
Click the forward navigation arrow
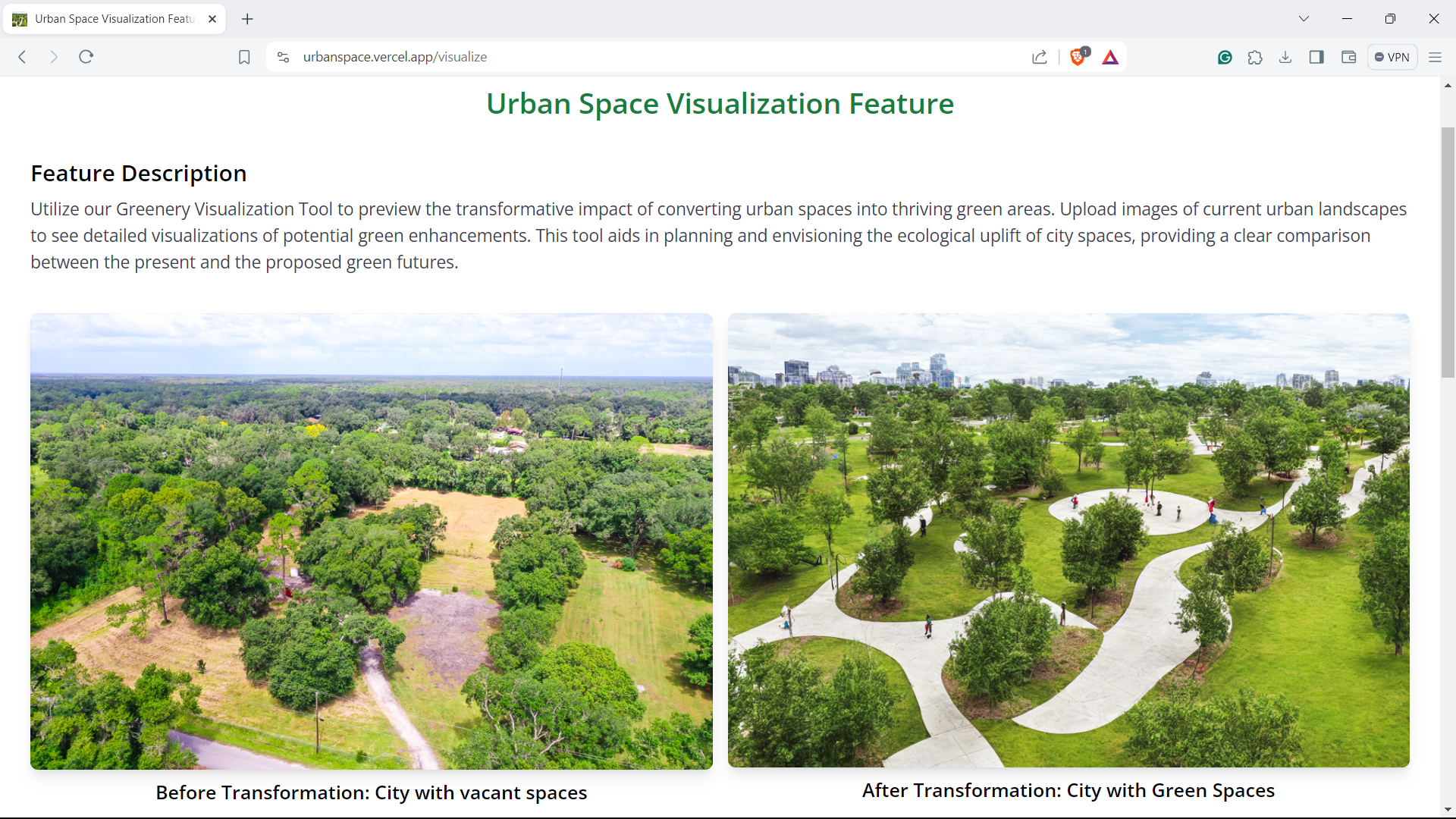(x=53, y=57)
